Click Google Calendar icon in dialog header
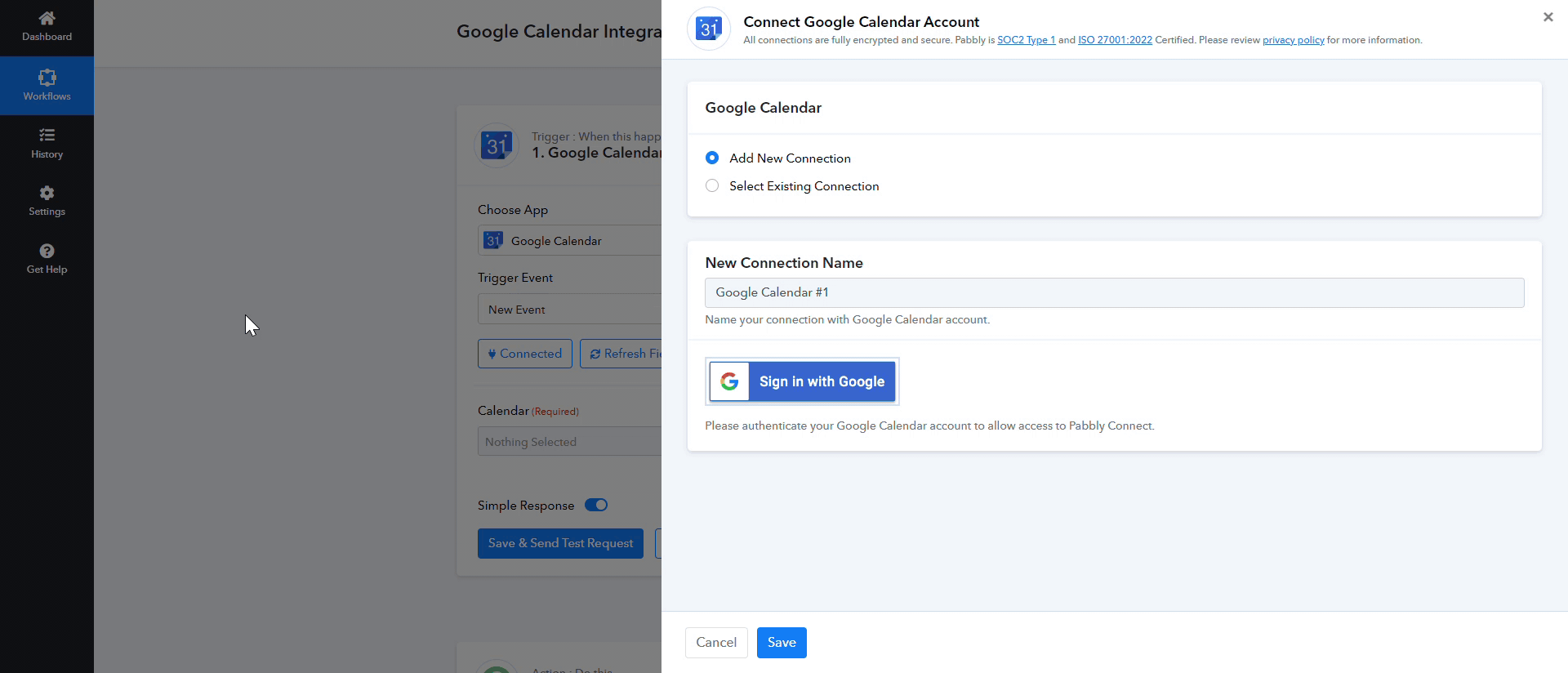Image resolution: width=1568 pixels, height=673 pixels. point(708,29)
